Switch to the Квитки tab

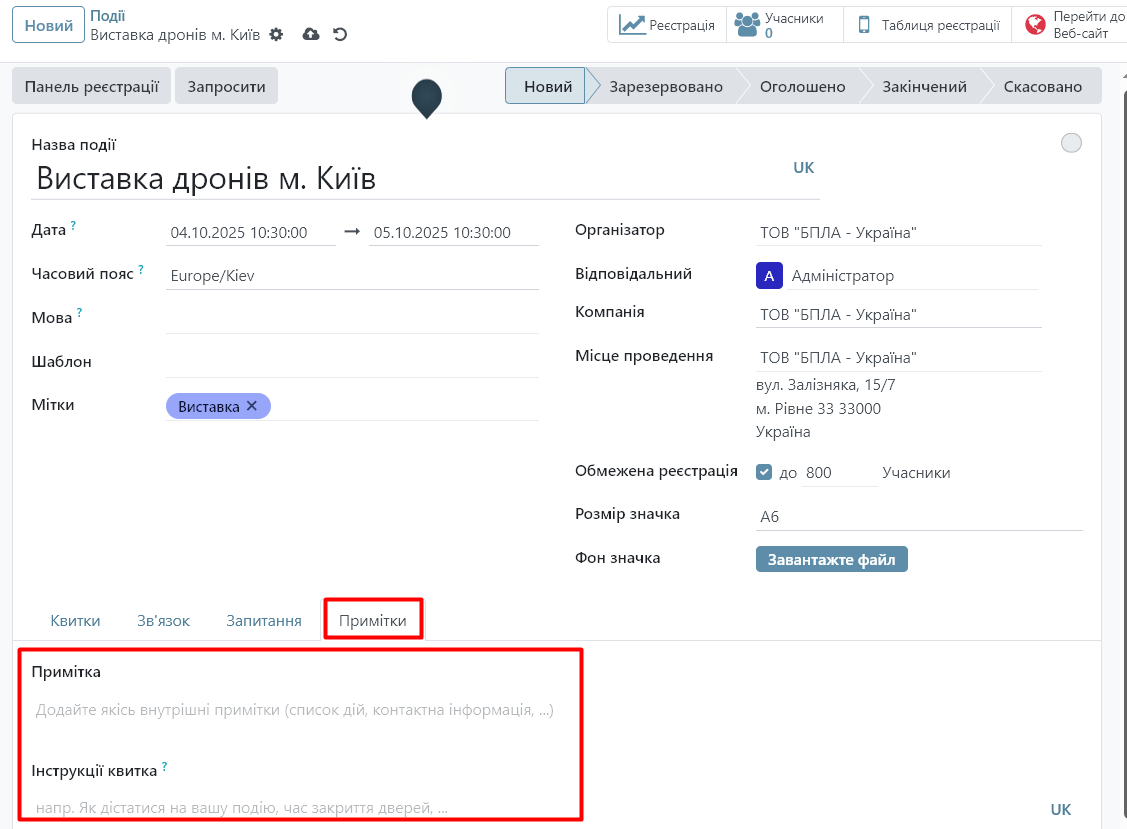[76, 621]
